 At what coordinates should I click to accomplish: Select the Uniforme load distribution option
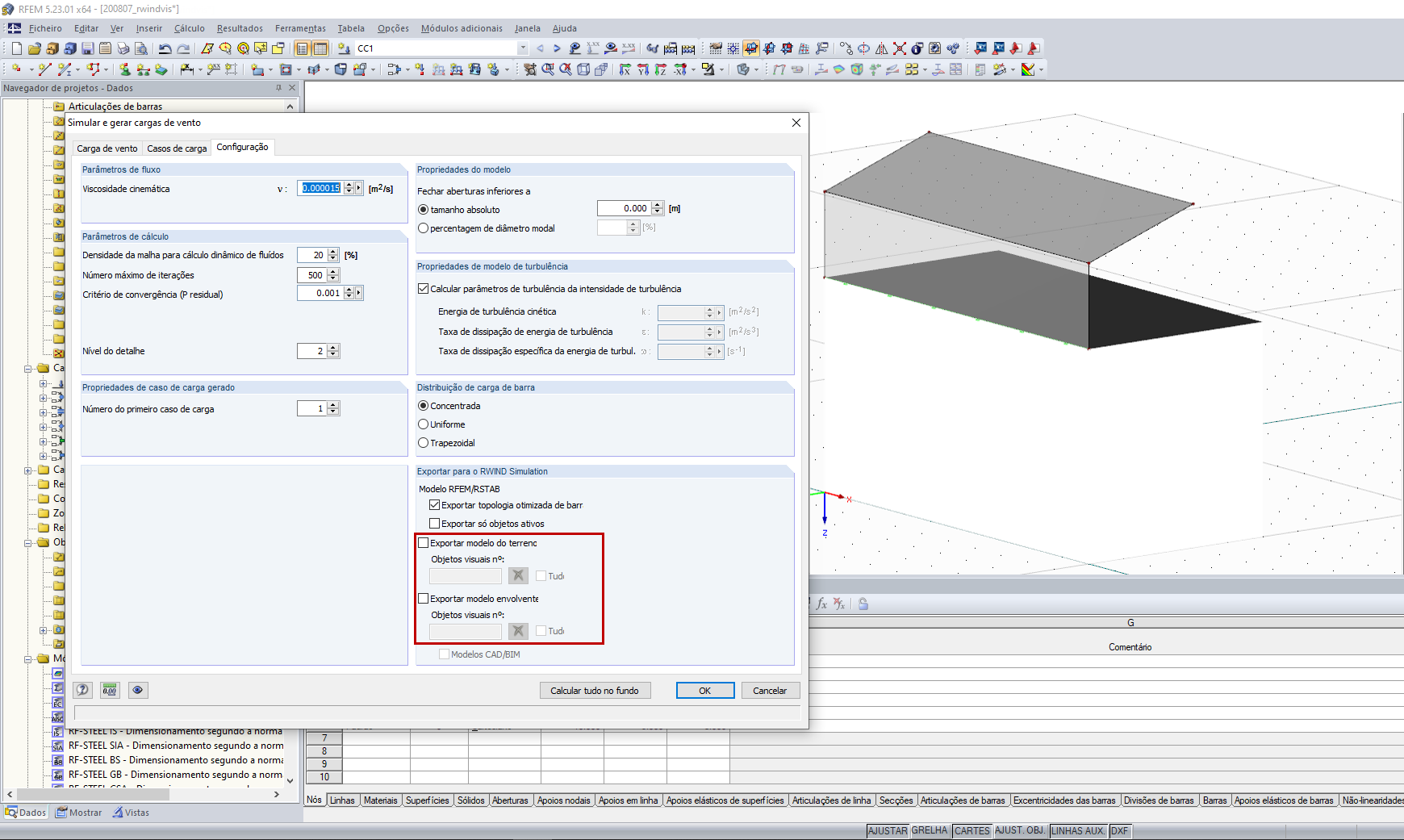pyautogui.click(x=424, y=424)
